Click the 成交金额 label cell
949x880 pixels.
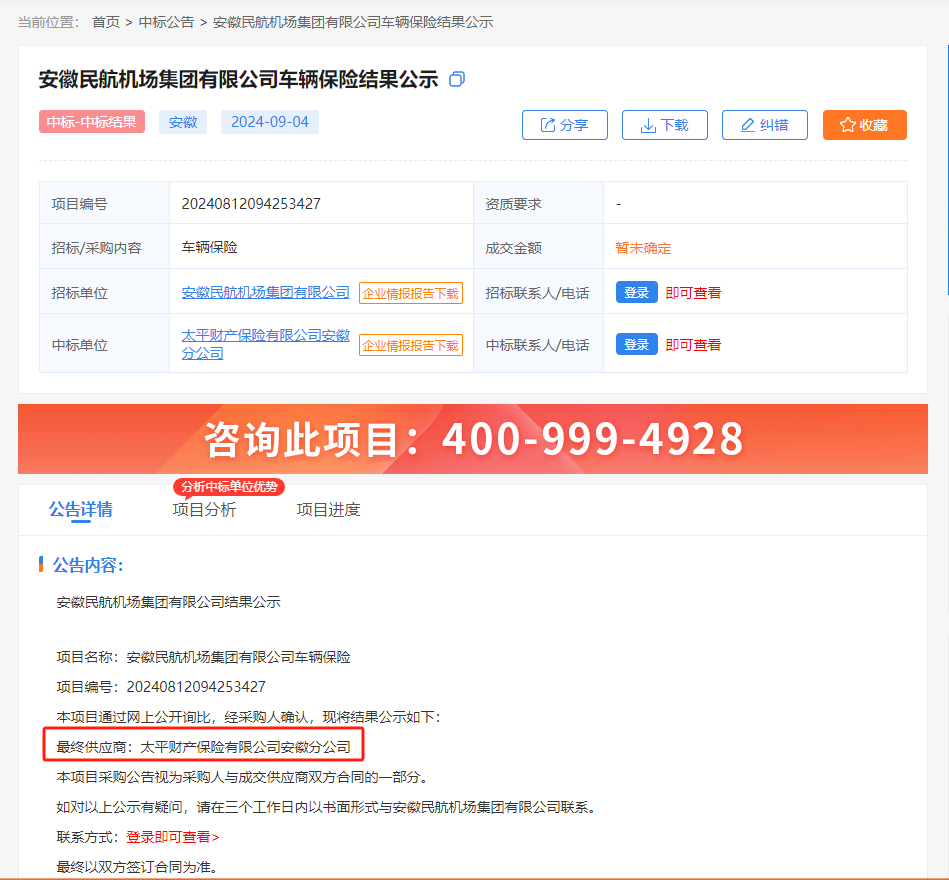(x=539, y=247)
